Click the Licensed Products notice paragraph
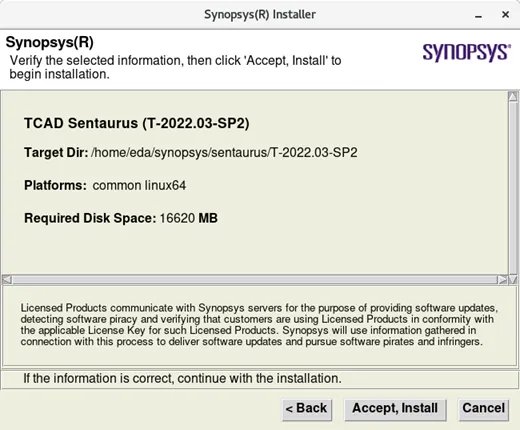 [x=259, y=325]
